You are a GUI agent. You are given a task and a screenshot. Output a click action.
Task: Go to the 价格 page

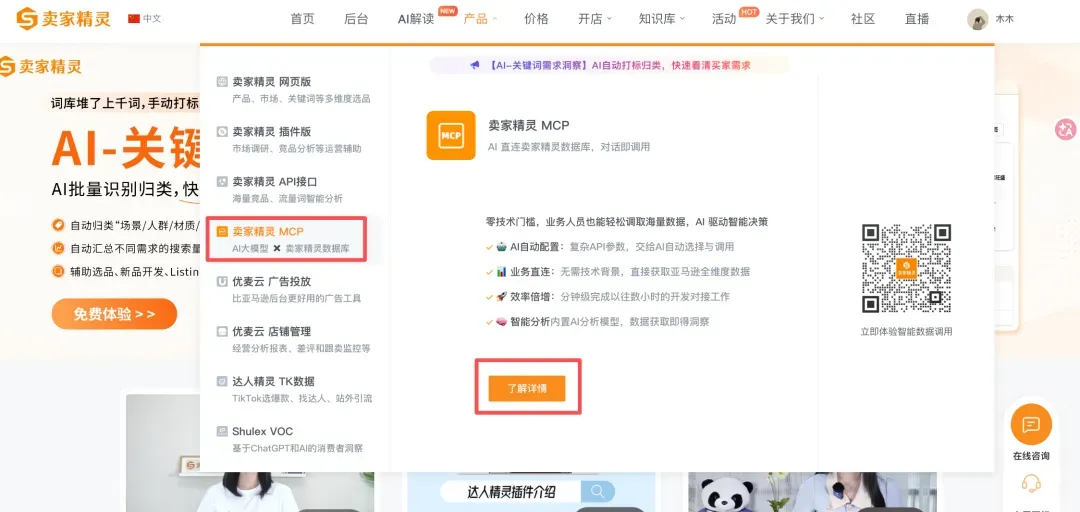pyautogui.click(x=536, y=19)
